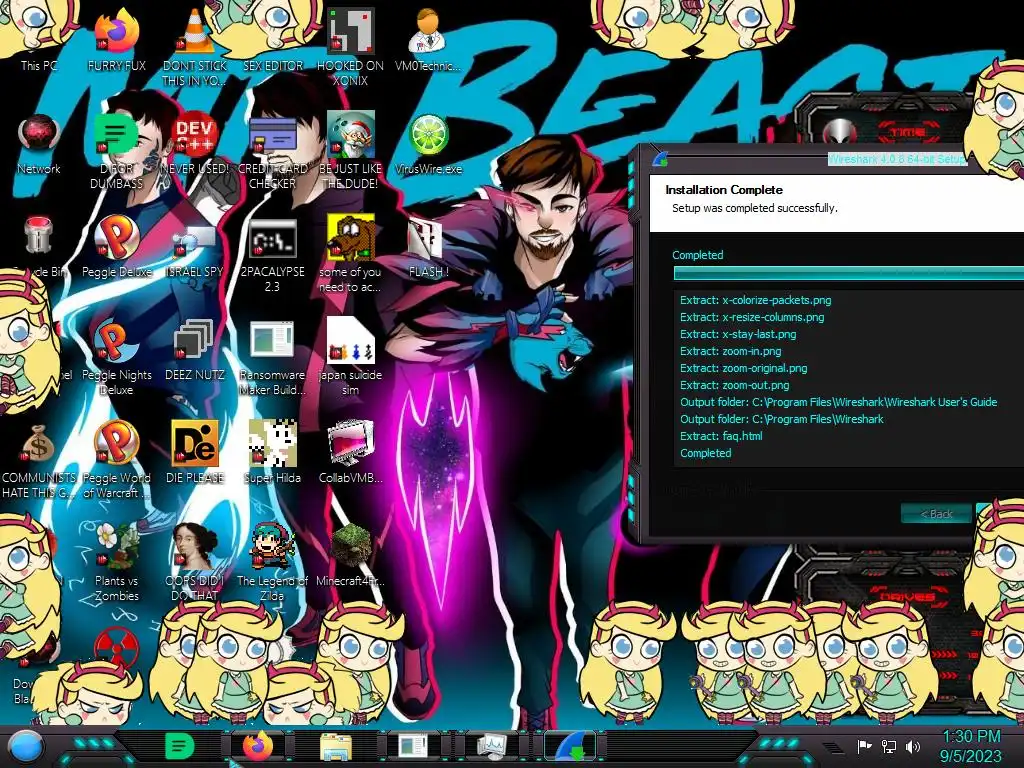Click the Alienware head gadget icon
1024x768 pixels.
point(839,133)
